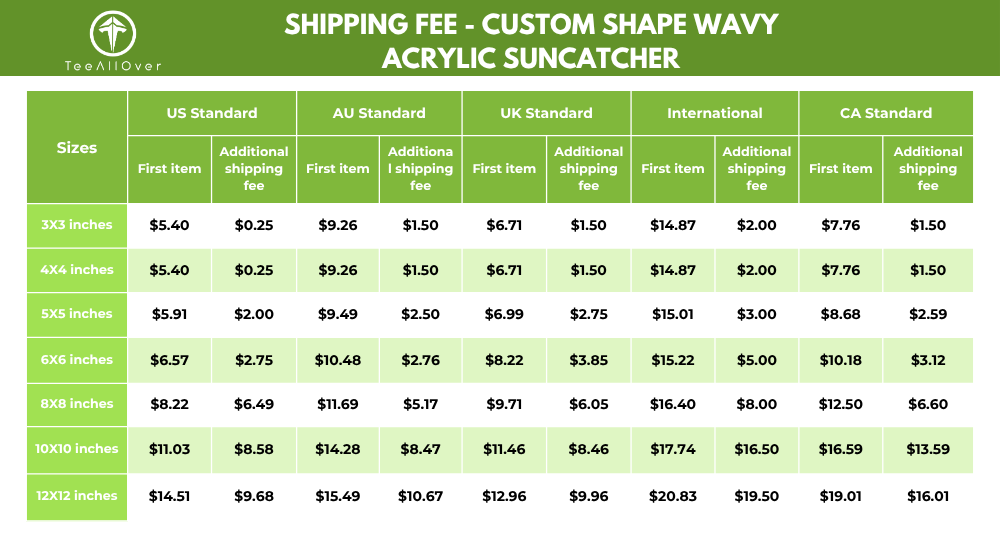The height and width of the screenshot is (550, 1000).
Task: Select the 8X8 inches row label
Action: [x=77, y=404]
